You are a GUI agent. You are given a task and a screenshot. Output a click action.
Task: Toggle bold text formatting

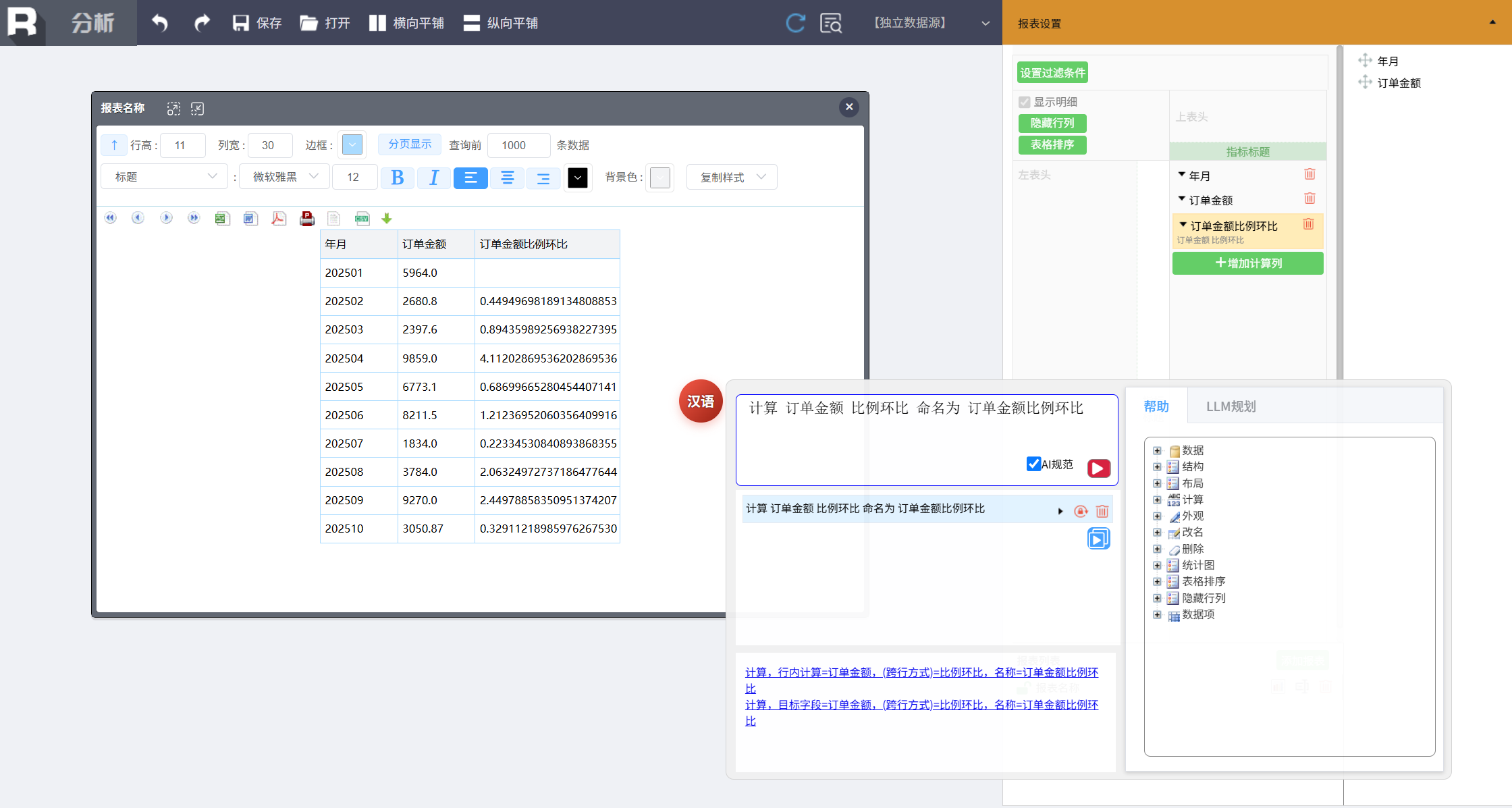click(x=398, y=178)
